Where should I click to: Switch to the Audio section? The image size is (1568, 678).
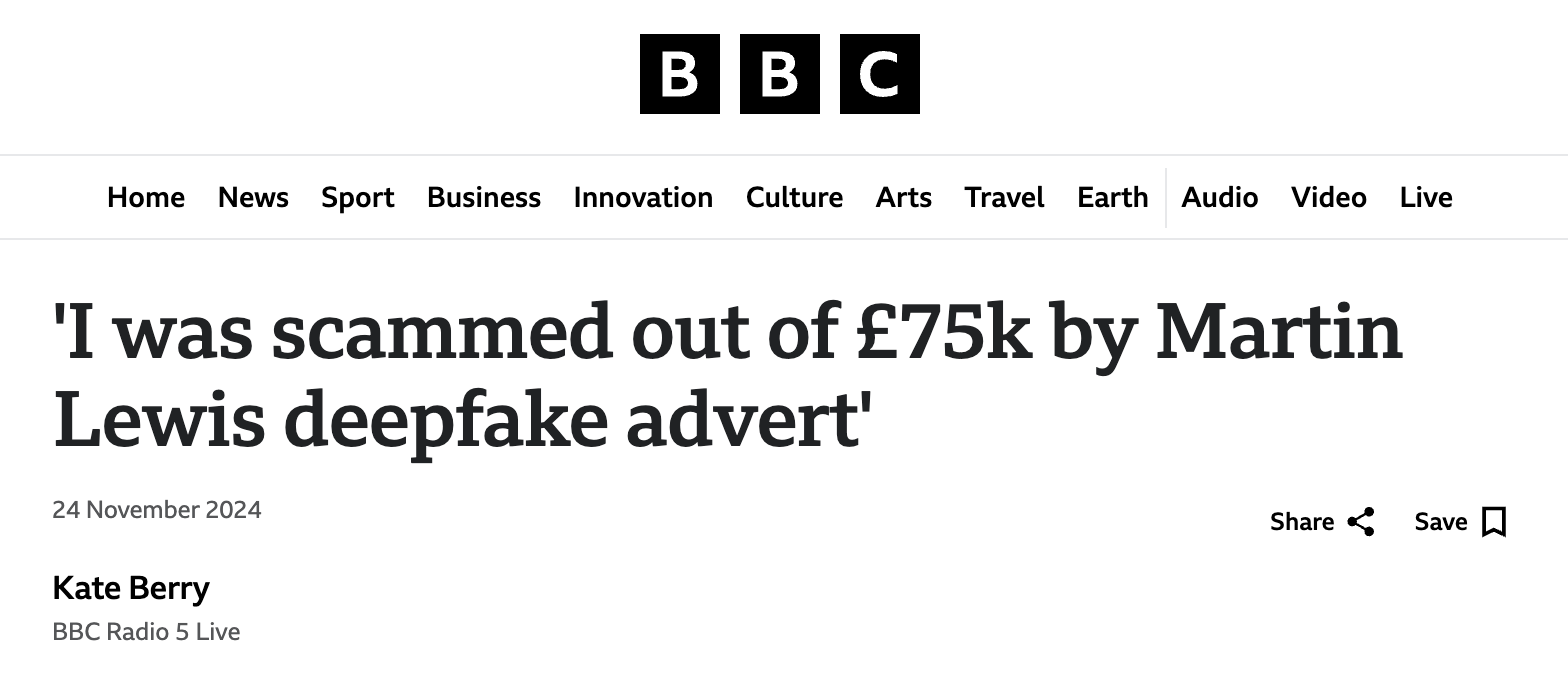coord(1219,198)
